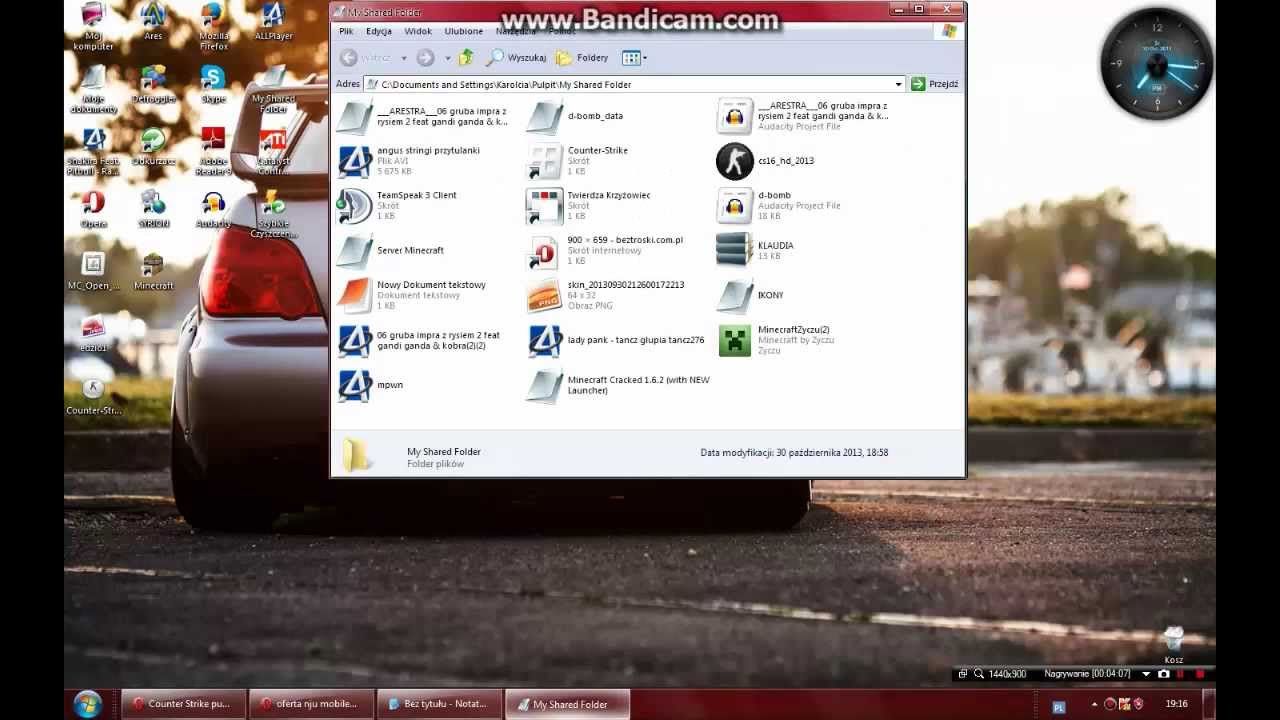
Task: Open Moje dokumenty on the desktop
Action: [x=93, y=90]
